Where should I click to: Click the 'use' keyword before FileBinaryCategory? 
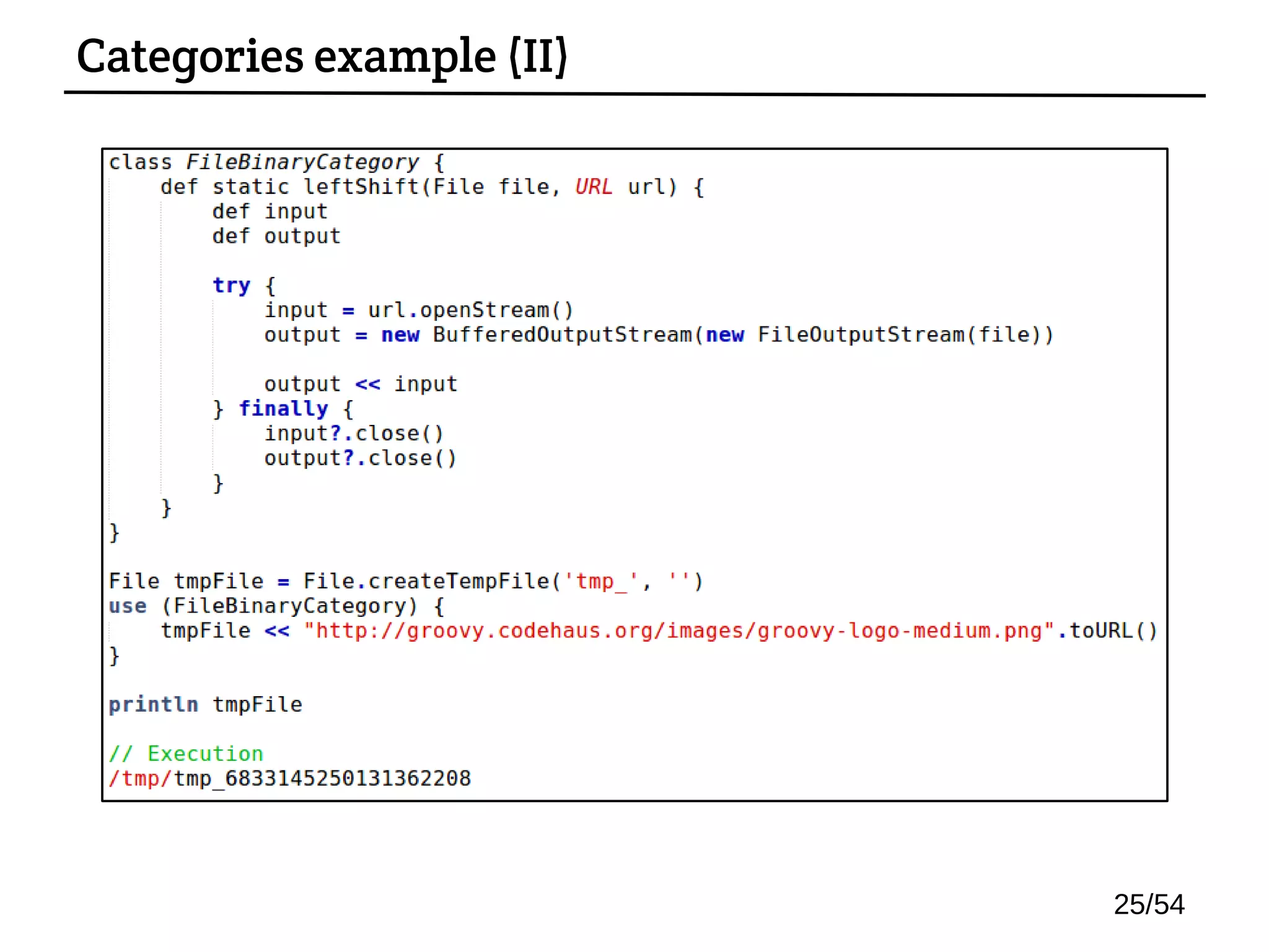point(128,606)
